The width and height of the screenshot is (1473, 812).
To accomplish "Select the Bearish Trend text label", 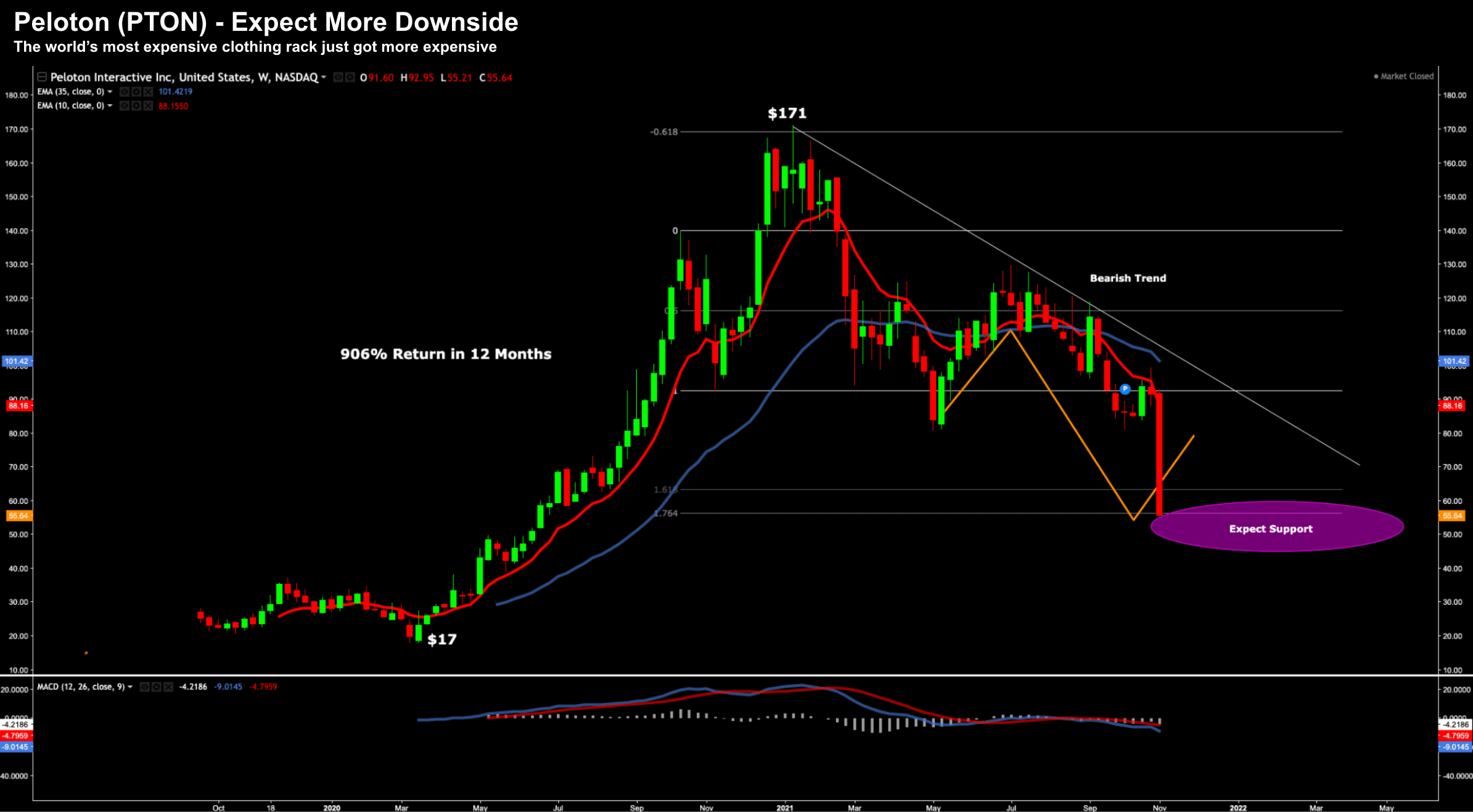I will click(1128, 278).
